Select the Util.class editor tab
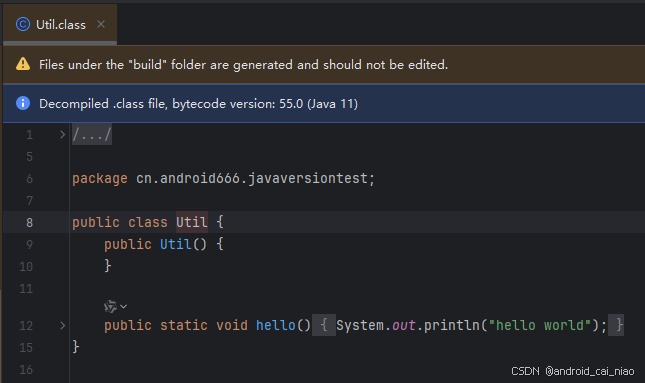 (x=60, y=25)
